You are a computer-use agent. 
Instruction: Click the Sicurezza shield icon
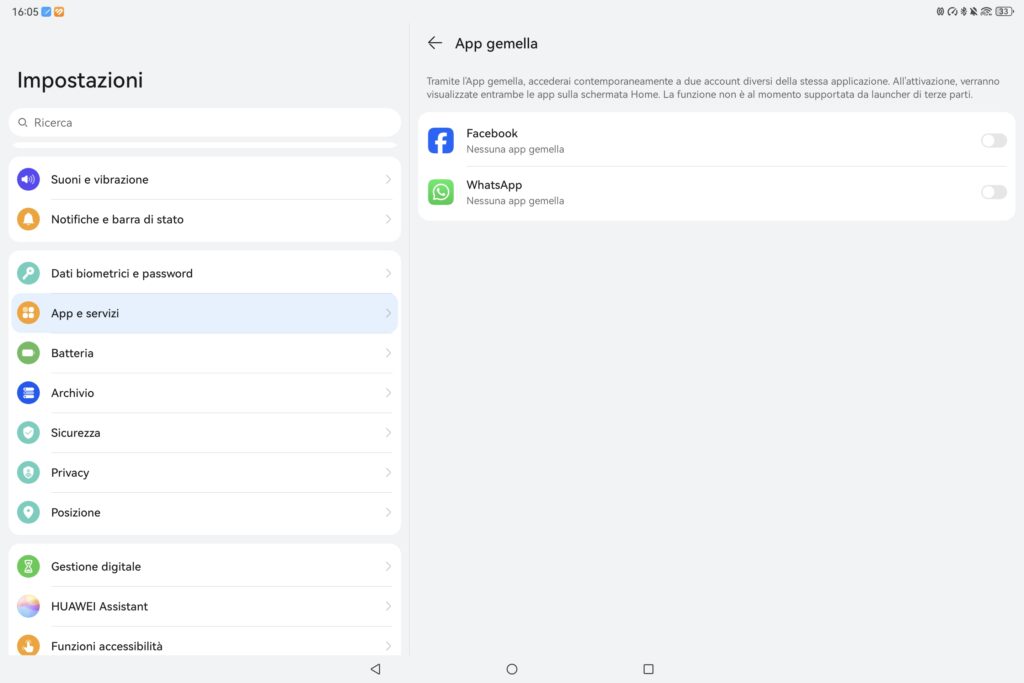[x=28, y=433]
